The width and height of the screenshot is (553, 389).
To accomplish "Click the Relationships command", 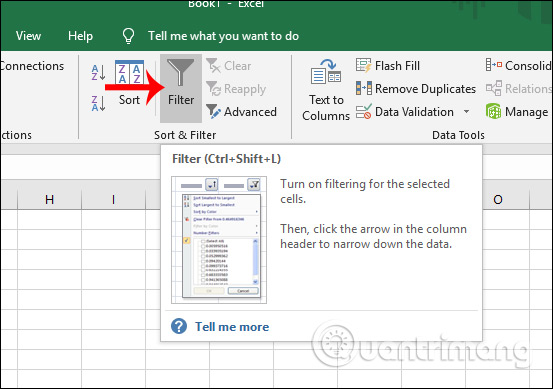I will pos(518,89).
